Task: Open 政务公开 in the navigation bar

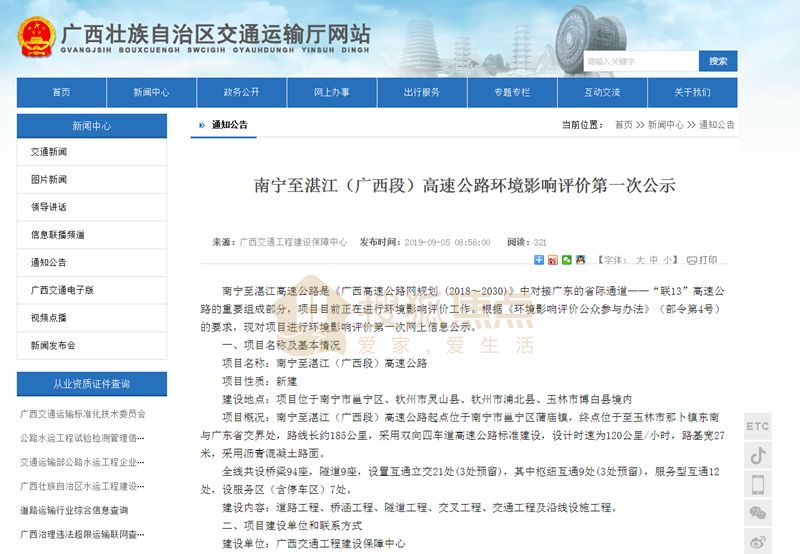Action: click(x=241, y=92)
